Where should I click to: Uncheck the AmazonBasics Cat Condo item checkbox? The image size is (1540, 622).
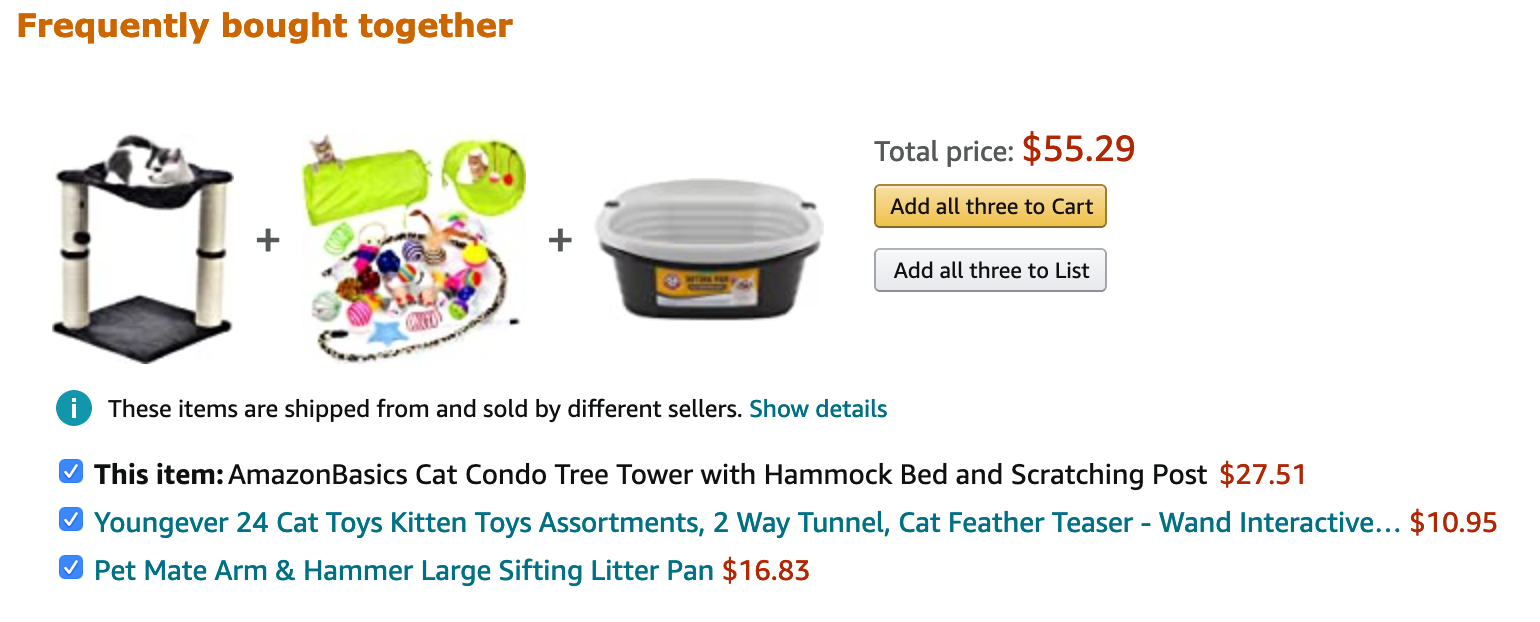[71, 471]
